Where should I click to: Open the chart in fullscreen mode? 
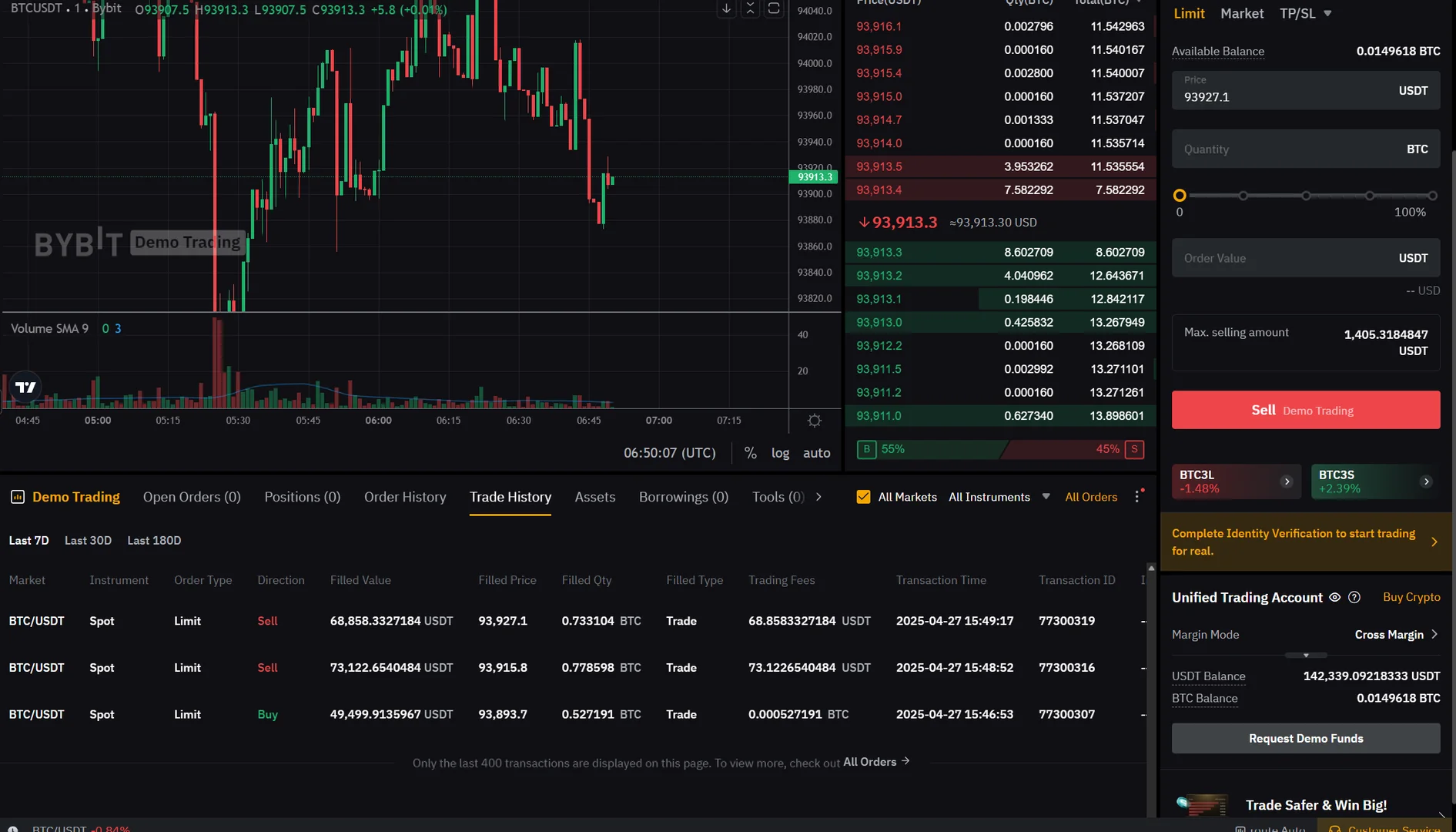(774, 8)
